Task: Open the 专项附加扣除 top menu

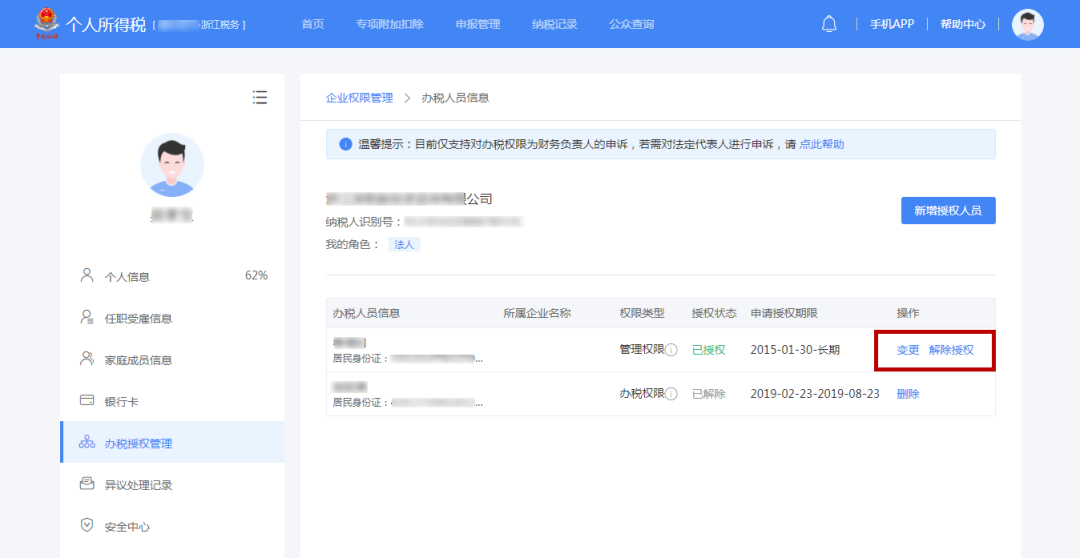Action: point(390,24)
